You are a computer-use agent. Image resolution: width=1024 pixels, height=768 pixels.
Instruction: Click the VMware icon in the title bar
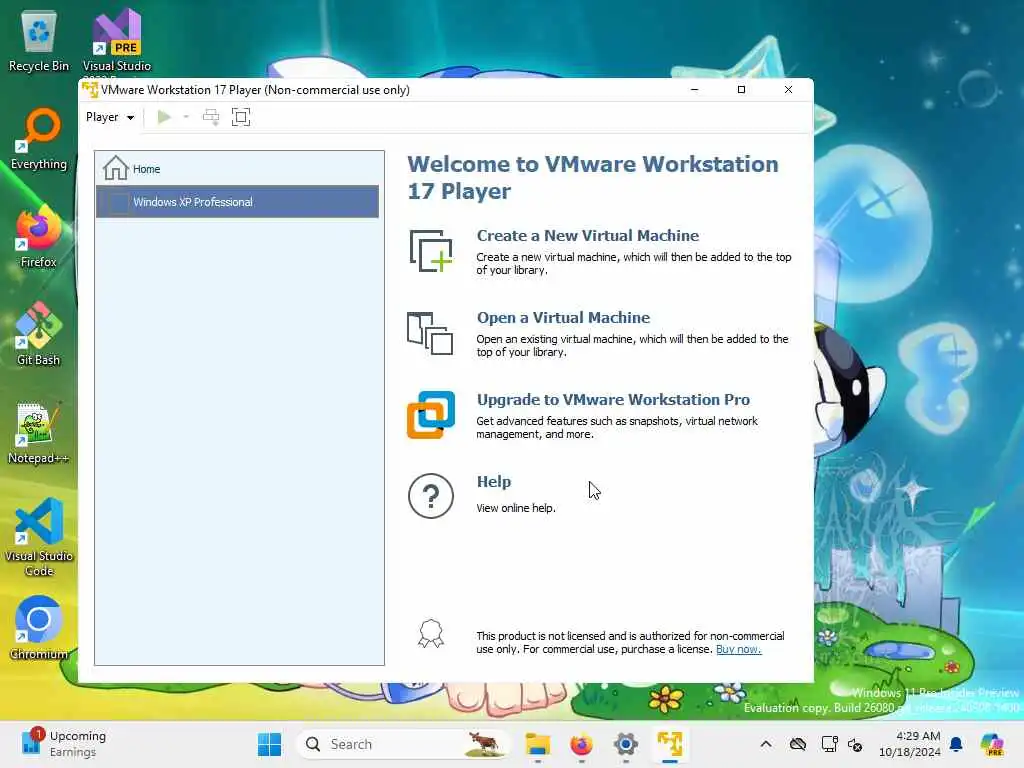pos(90,89)
